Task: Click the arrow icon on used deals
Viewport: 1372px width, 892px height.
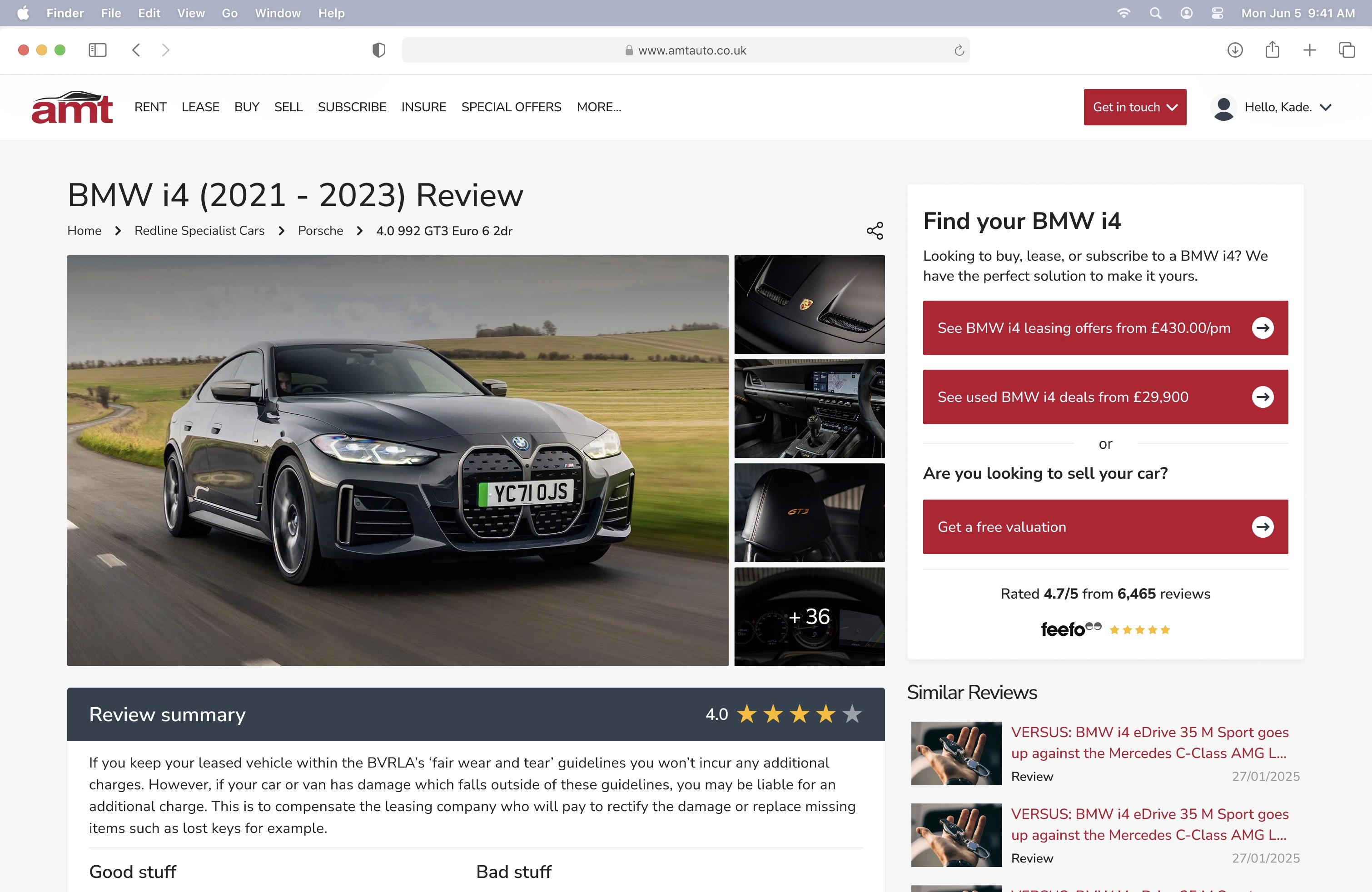Action: (x=1263, y=397)
